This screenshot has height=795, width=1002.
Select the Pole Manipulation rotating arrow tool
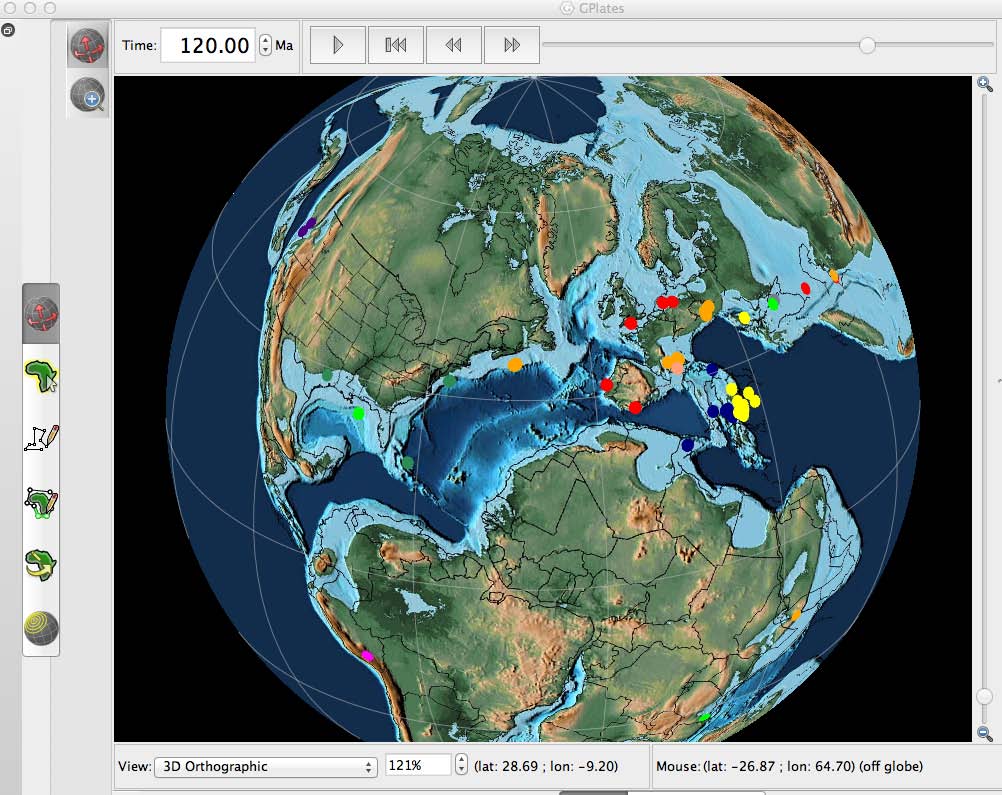[x=41, y=565]
